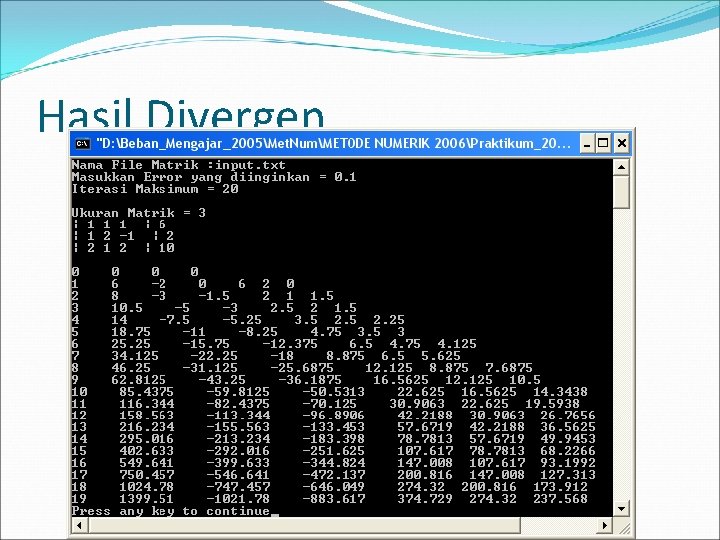Click the horizontal scrollbar left arrow
This screenshot has height=540, width=720.
point(79,525)
